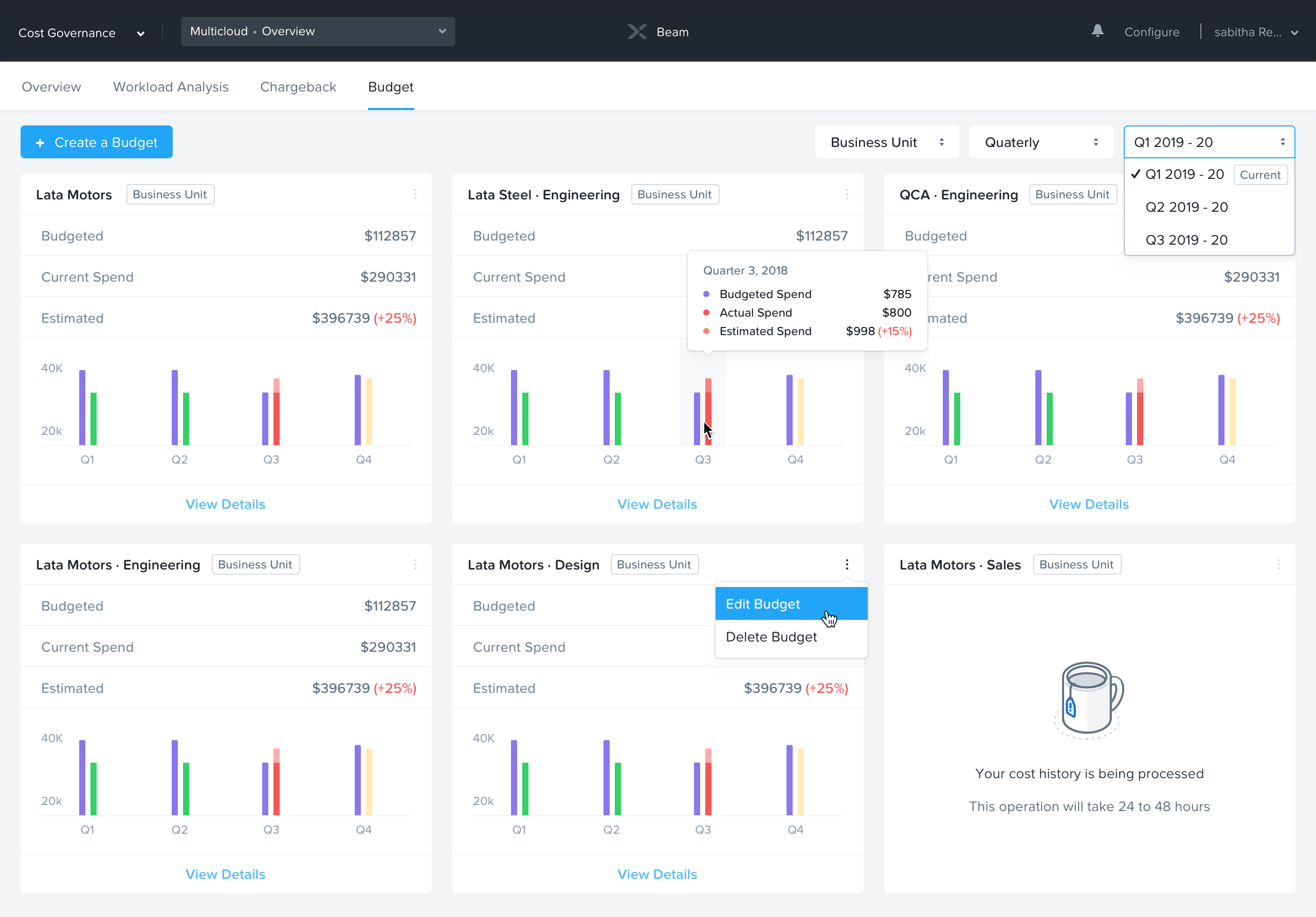Open kebab menu on Lata Motors Engineering card

(x=416, y=564)
